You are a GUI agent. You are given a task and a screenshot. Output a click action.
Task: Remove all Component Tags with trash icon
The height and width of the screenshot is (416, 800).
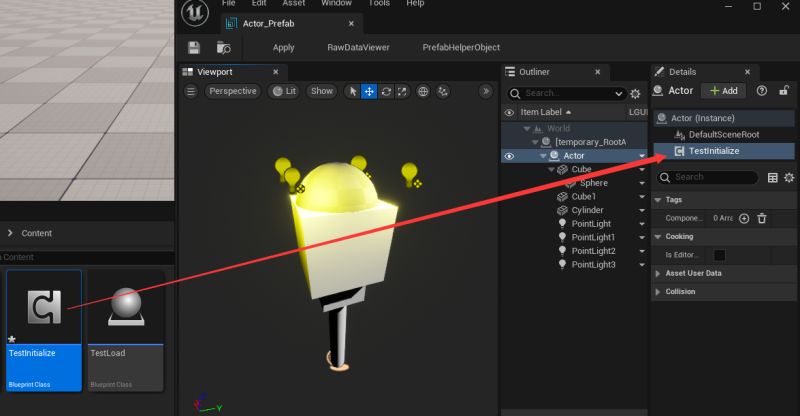[762, 218]
